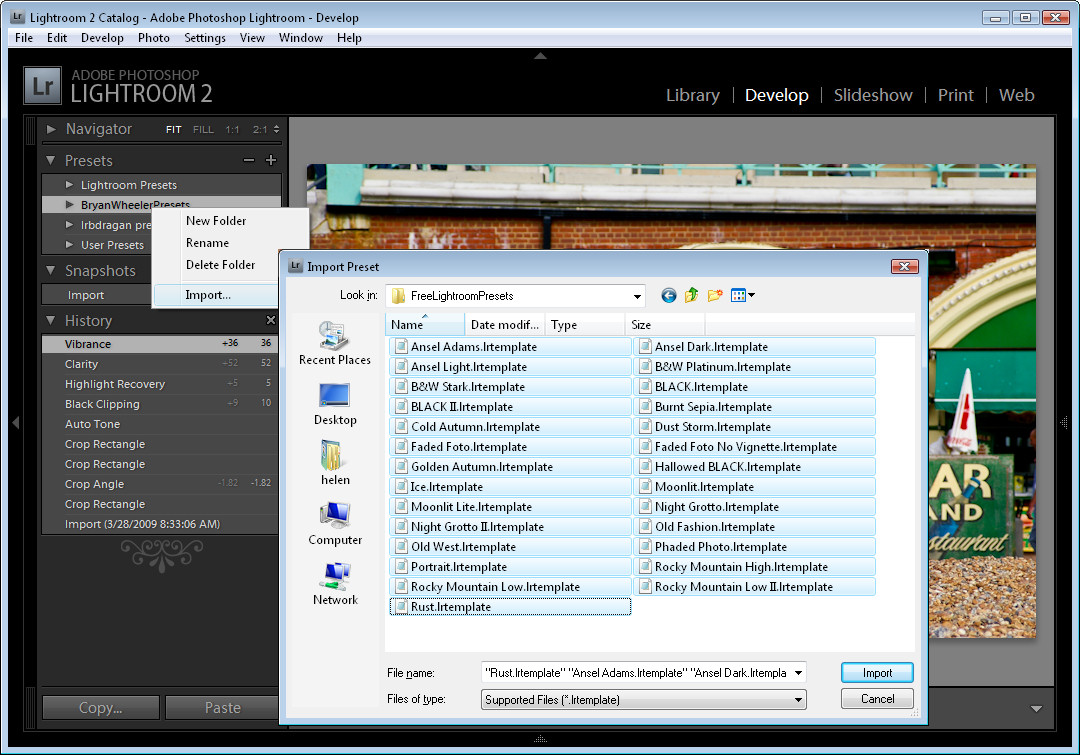This screenshot has height=755, width=1080.
Task: Open Computer in places bar
Action: point(335,524)
